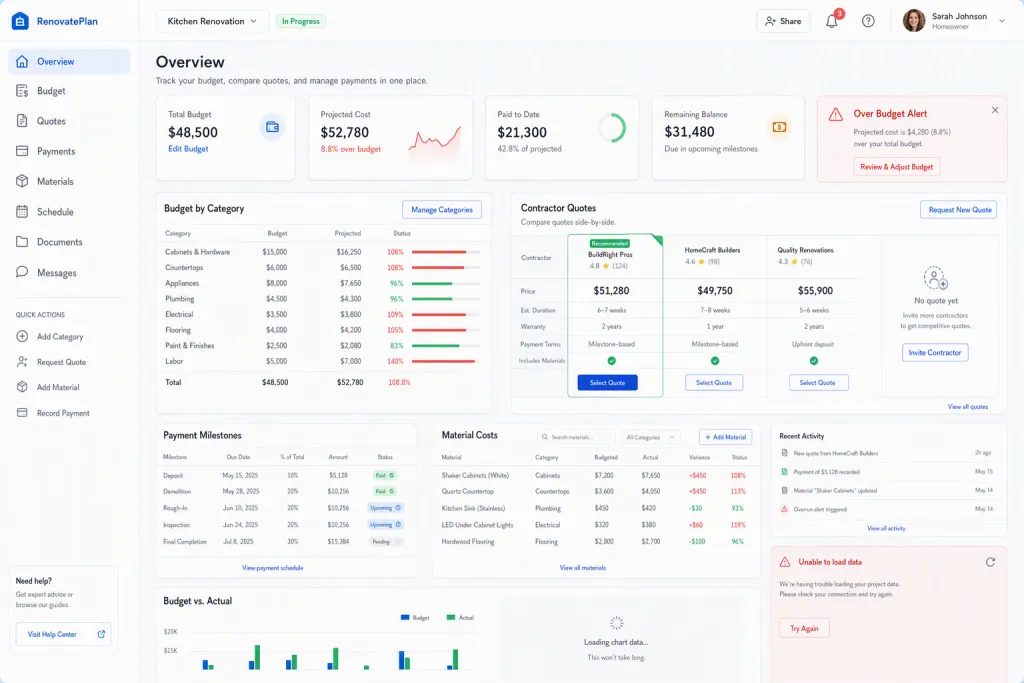
Task: Click the Add Category plus icon
Action: [22, 336]
